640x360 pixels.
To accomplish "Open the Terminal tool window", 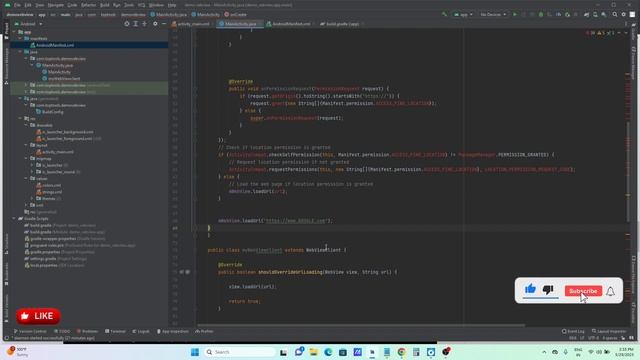I will point(115,331).
